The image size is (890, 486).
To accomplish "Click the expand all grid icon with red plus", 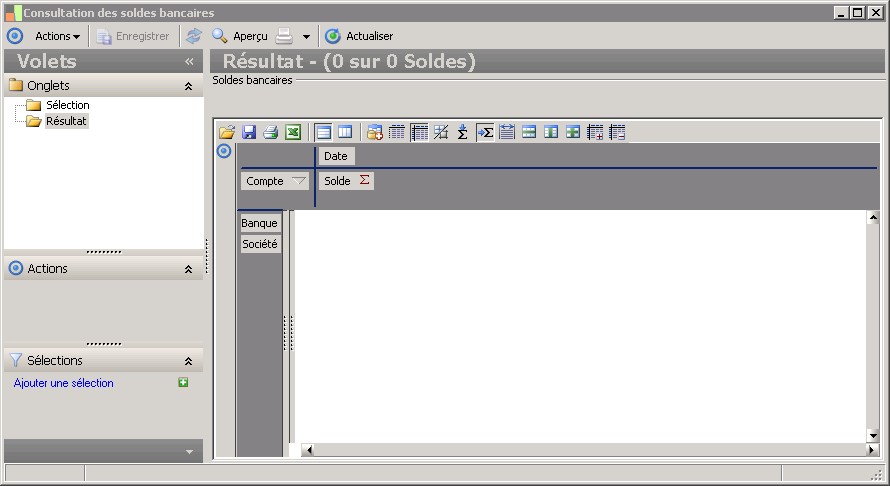I will (x=595, y=132).
